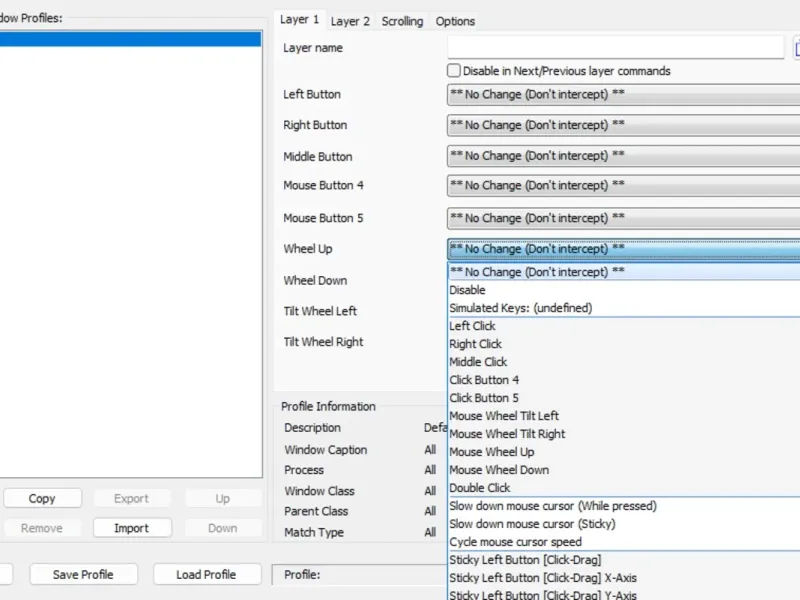This screenshot has width=800, height=600.
Task: Click the Profile Information heading
Action: 329,407
